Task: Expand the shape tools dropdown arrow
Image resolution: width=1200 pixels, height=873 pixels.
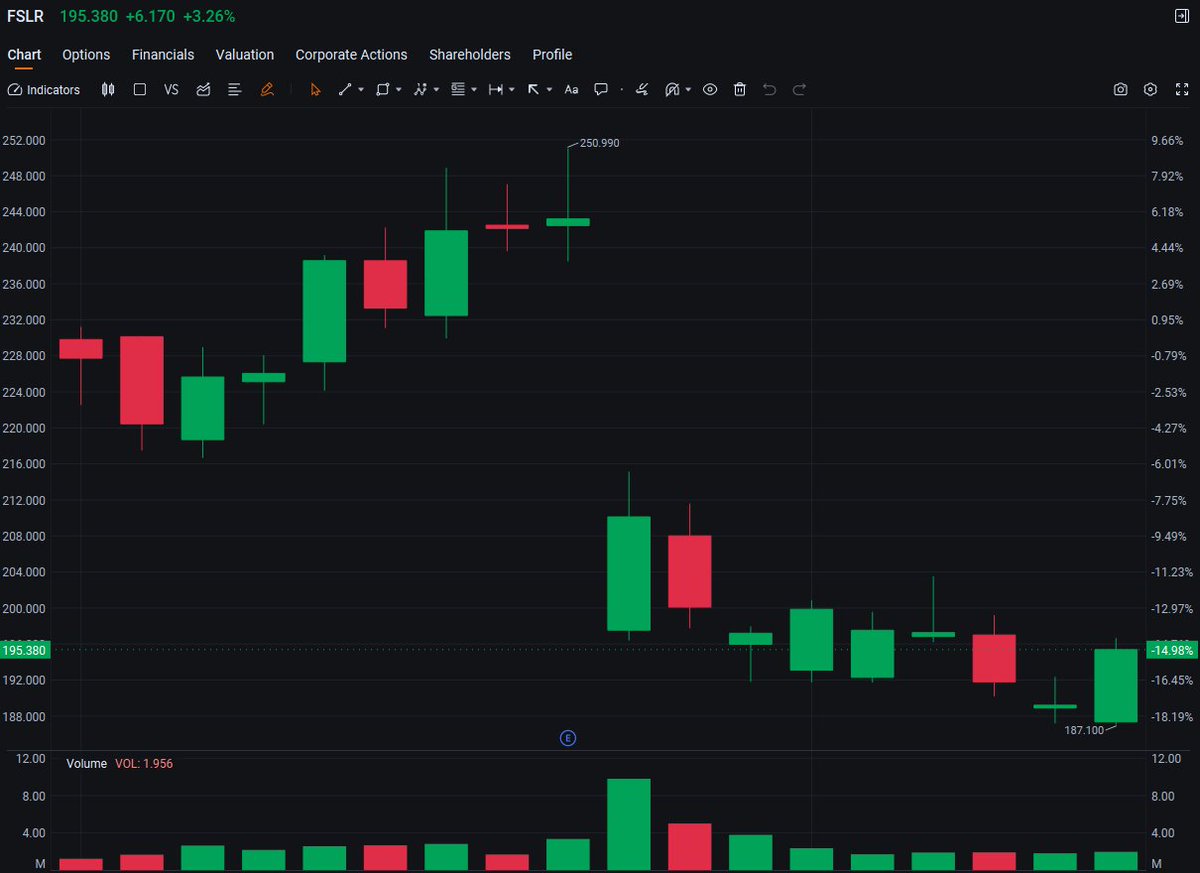Action: point(399,90)
